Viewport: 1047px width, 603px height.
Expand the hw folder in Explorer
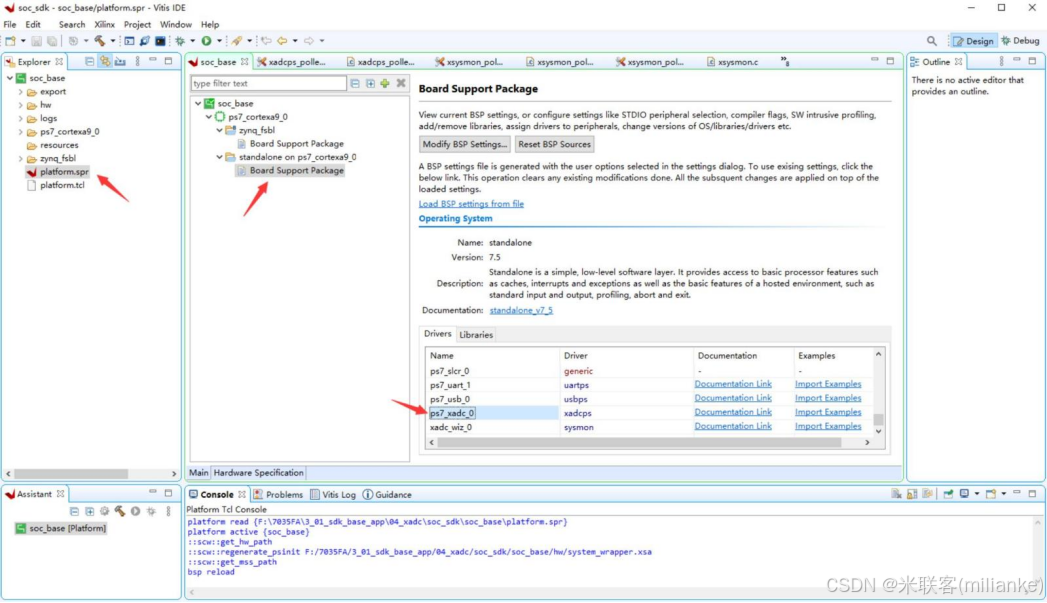click(x=21, y=105)
